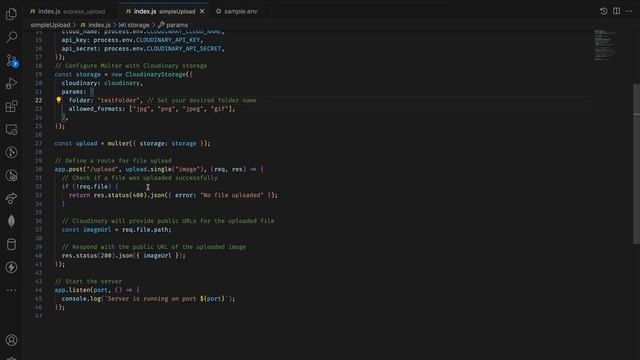
Task: Click line number 37 in gutter
Action: tap(39, 229)
